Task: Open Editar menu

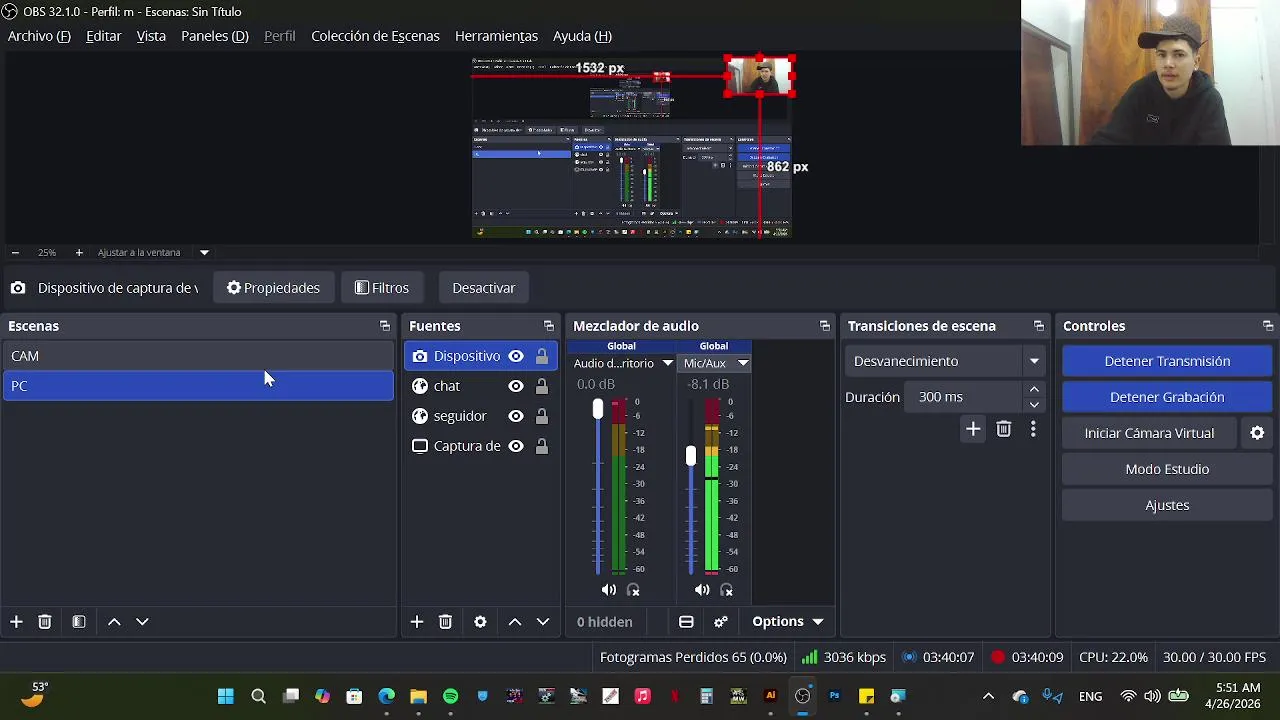Action: 104,36
